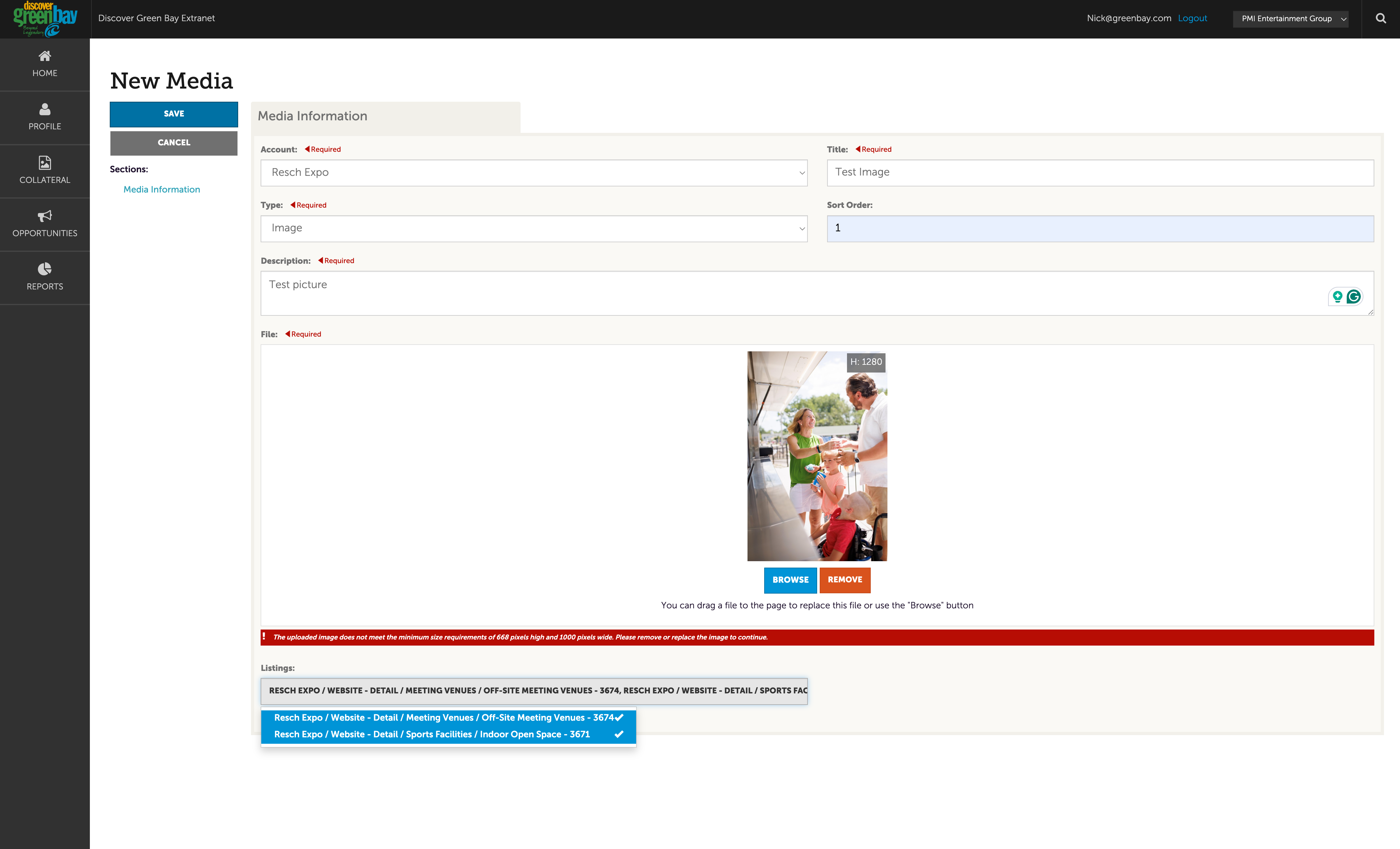Open the Listings multi-select box
Image resolution: width=1400 pixels, height=849 pixels.
533,690
